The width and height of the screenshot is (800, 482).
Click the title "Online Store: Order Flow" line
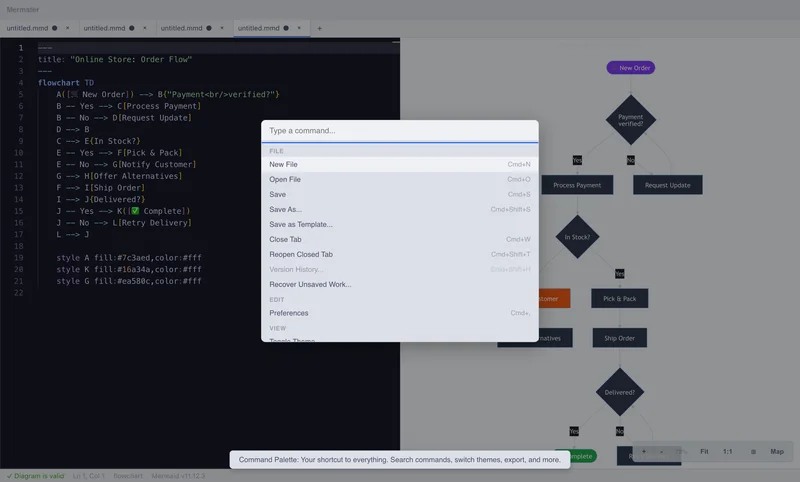(115, 59)
